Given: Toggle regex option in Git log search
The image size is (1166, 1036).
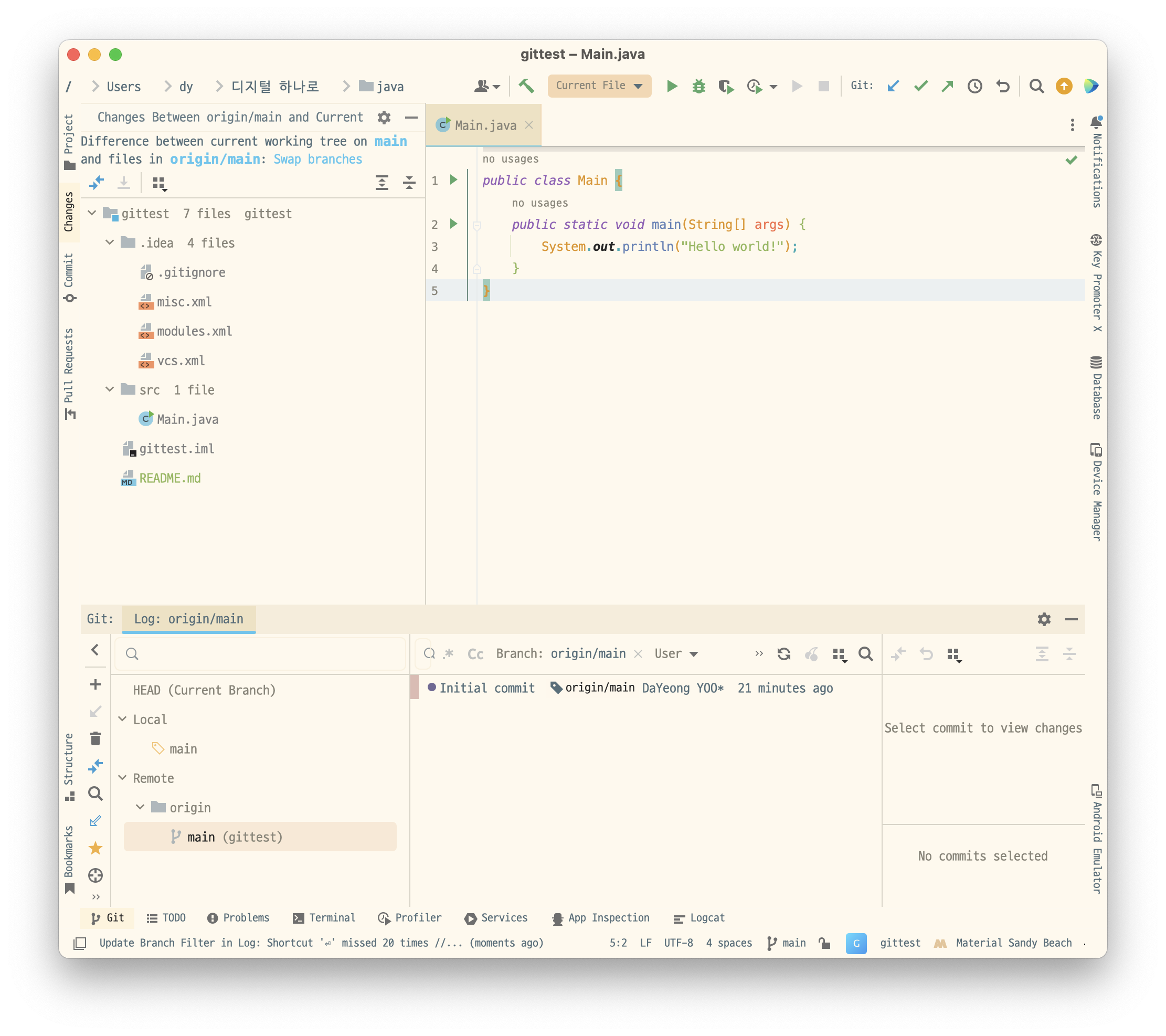Looking at the screenshot, I should coord(449,654).
